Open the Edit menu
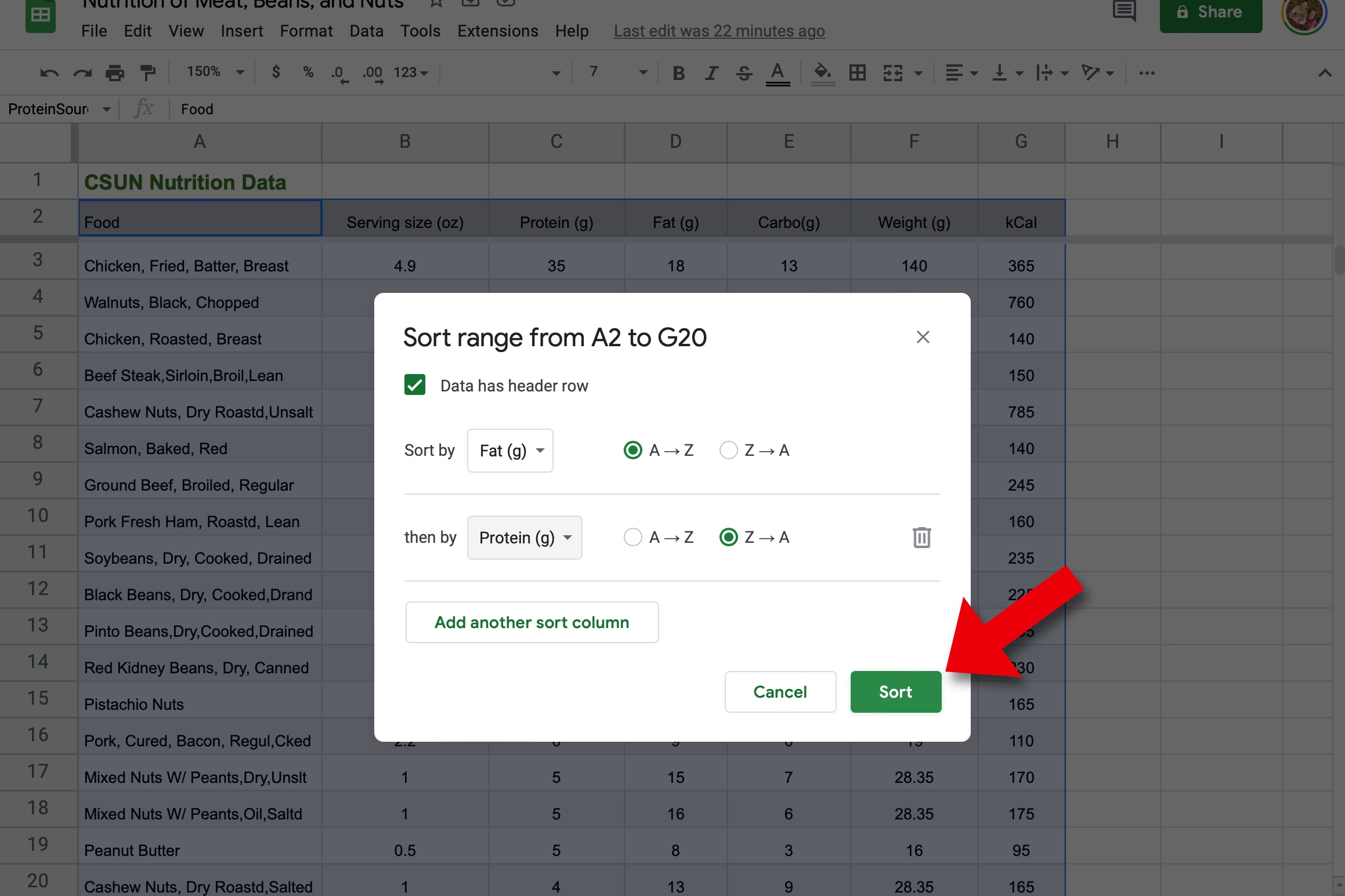Viewport: 1345px width, 896px height. [x=138, y=31]
